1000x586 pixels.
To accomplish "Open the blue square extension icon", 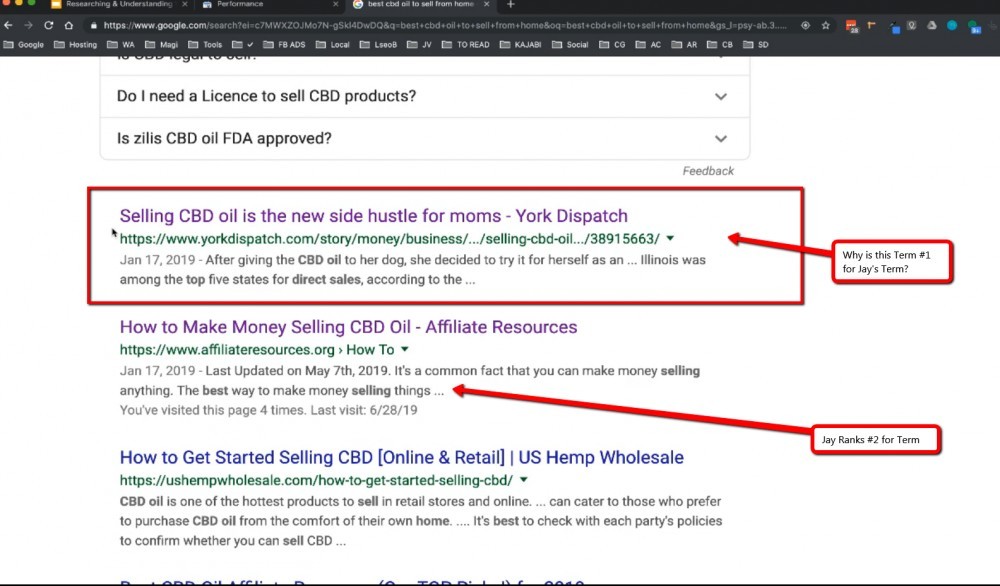I will tap(895, 27).
